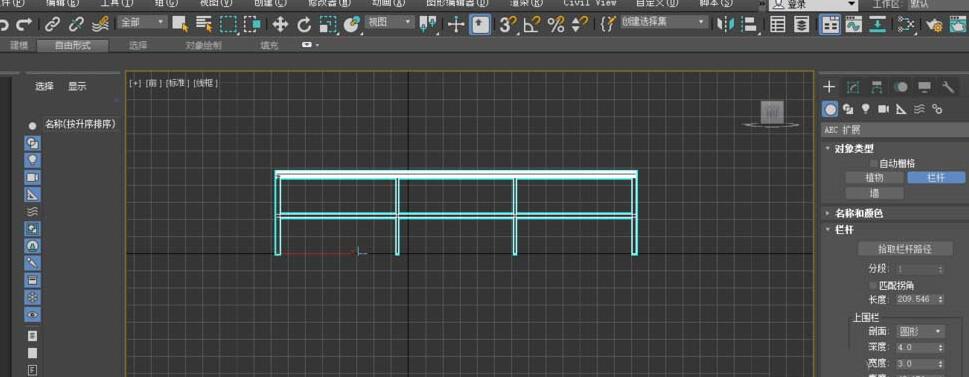969x377 pixels.
Task: Open the 全部 selection filter dropdown
Action: (x=143, y=22)
